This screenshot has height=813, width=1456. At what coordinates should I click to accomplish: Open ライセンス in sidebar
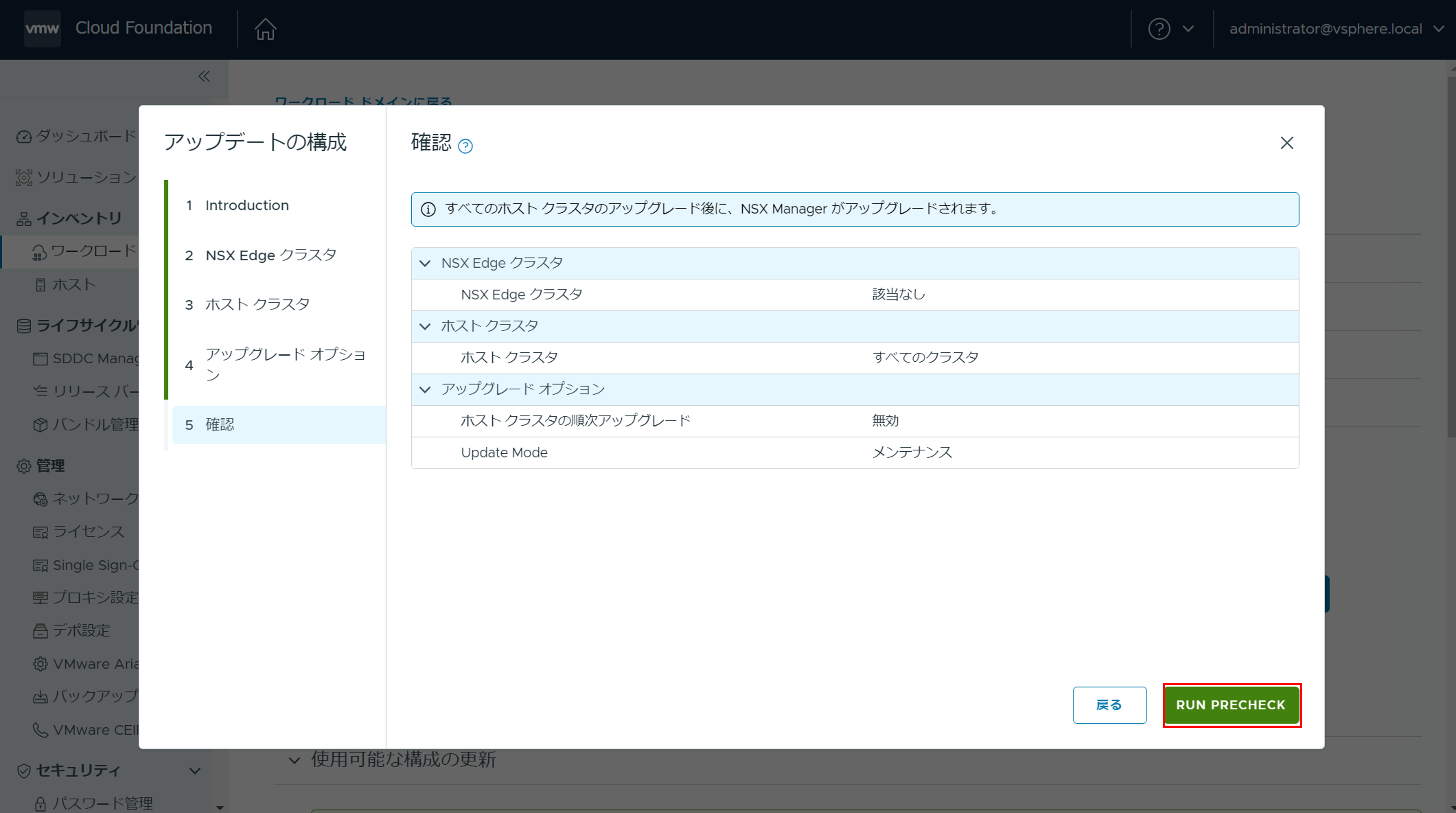pos(79,532)
